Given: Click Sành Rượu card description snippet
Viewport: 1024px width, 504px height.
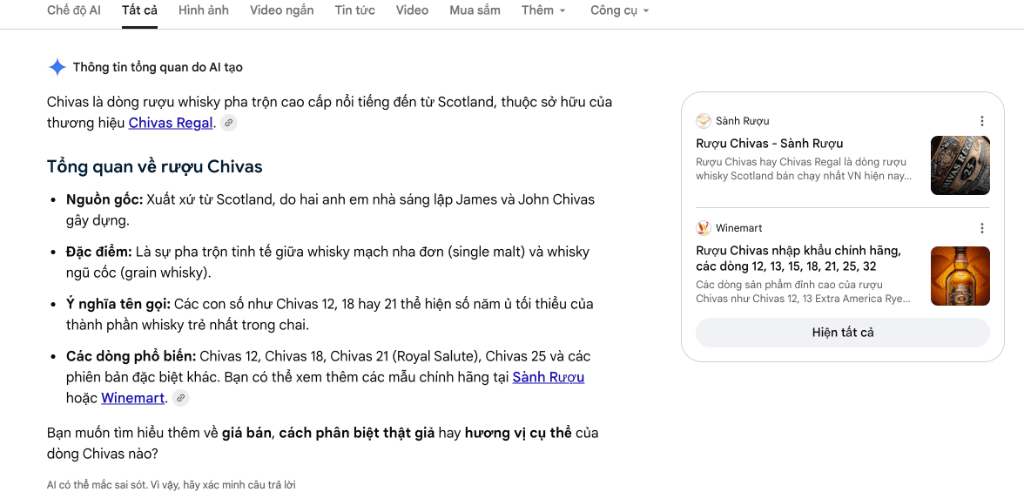Looking at the screenshot, I should click(804, 169).
